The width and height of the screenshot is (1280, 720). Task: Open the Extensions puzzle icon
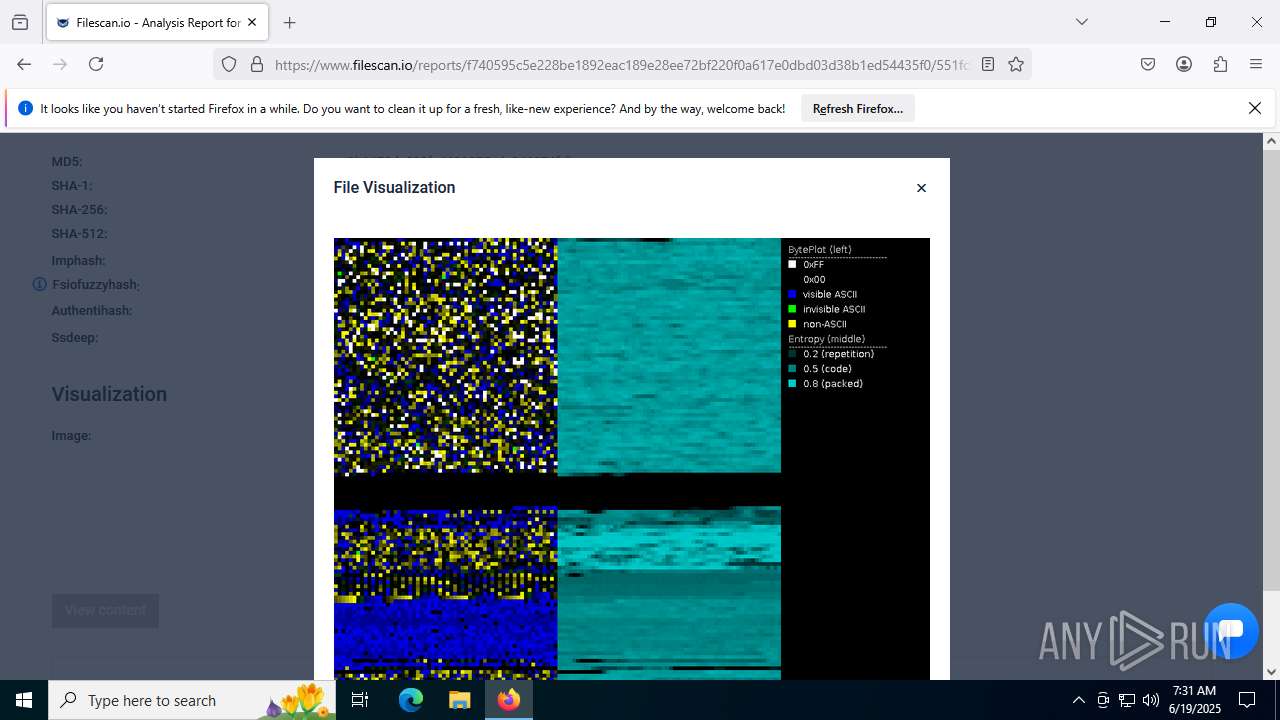pos(1220,64)
